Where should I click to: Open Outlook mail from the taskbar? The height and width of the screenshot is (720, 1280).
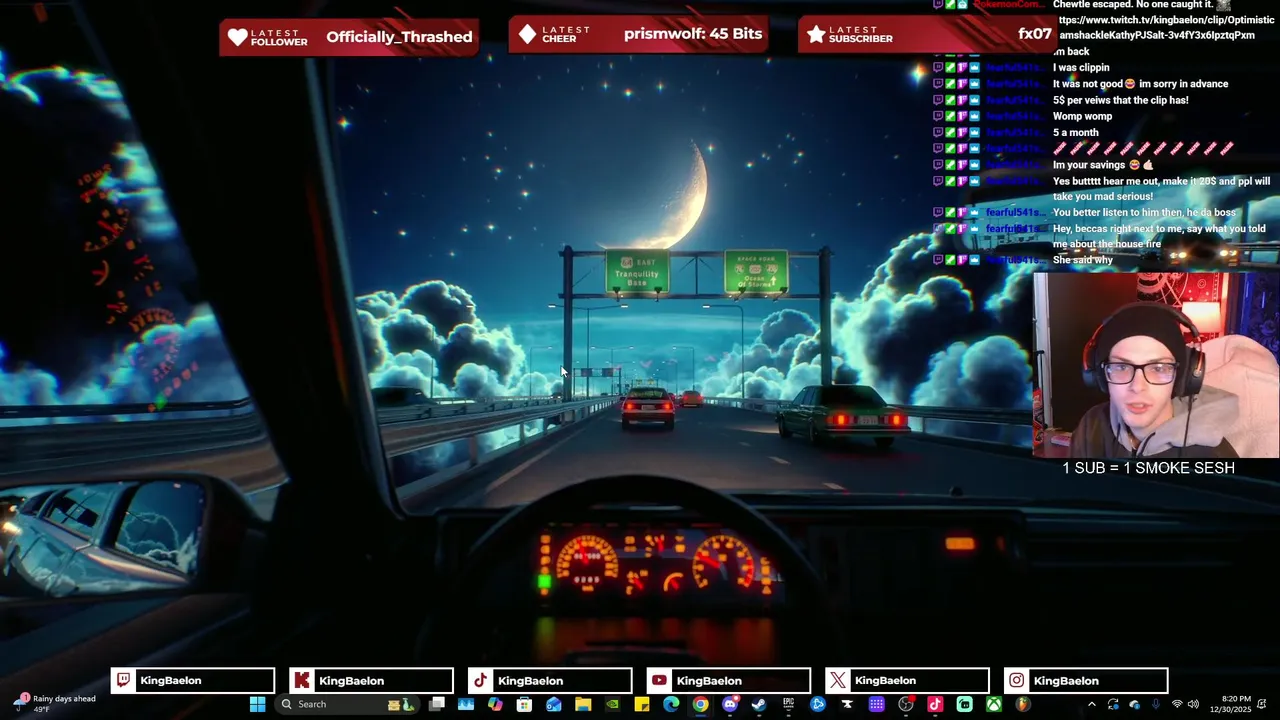(x=553, y=704)
